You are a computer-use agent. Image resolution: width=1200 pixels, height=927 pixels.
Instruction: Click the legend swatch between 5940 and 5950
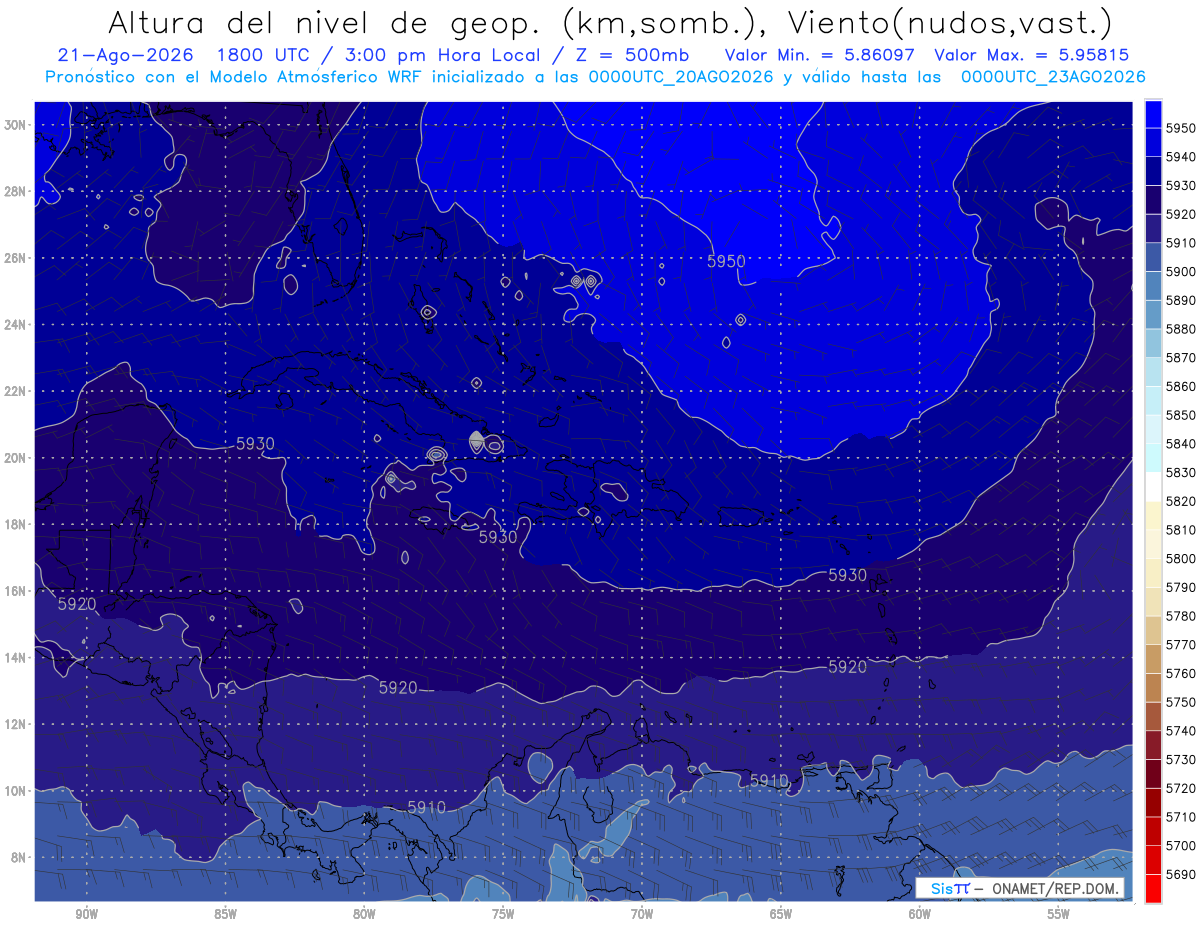point(1153,142)
